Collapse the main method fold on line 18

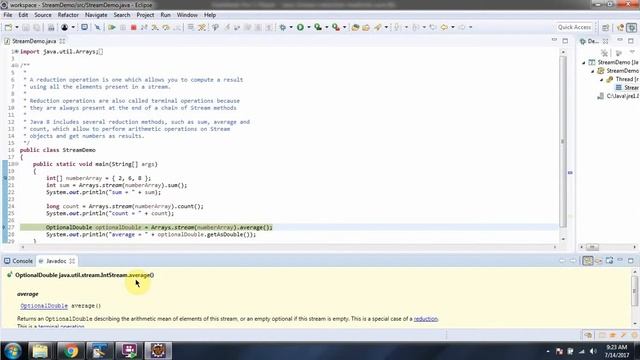[16, 164]
